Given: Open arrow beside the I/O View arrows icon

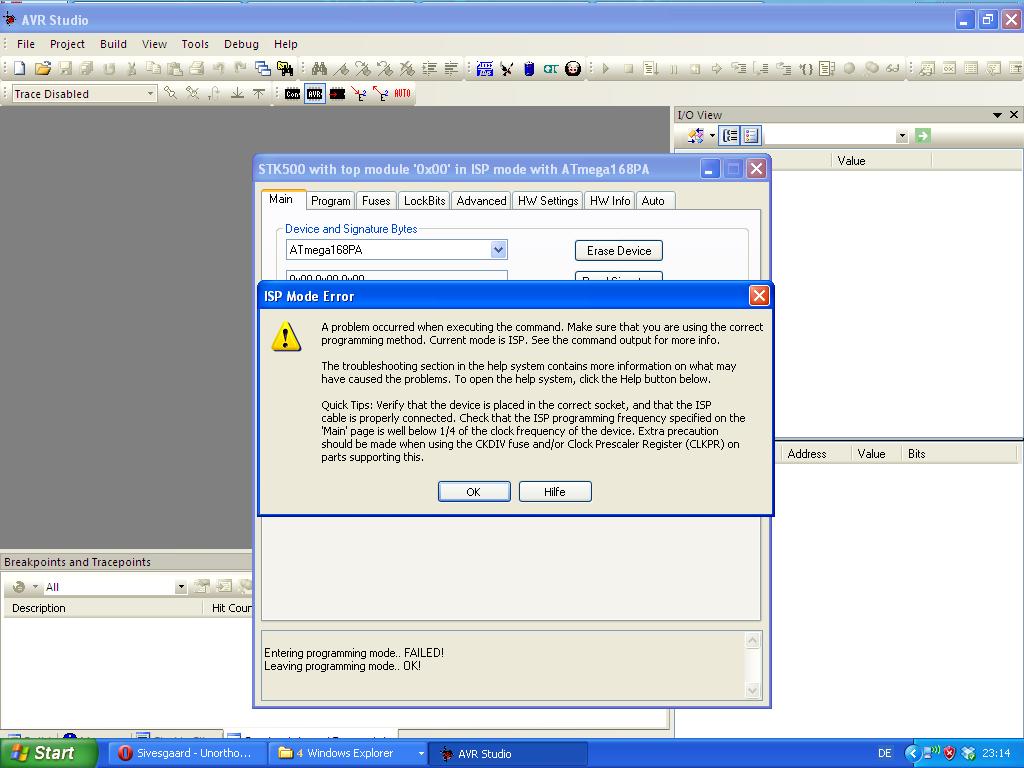Looking at the screenshot, I should click(712, 136).
